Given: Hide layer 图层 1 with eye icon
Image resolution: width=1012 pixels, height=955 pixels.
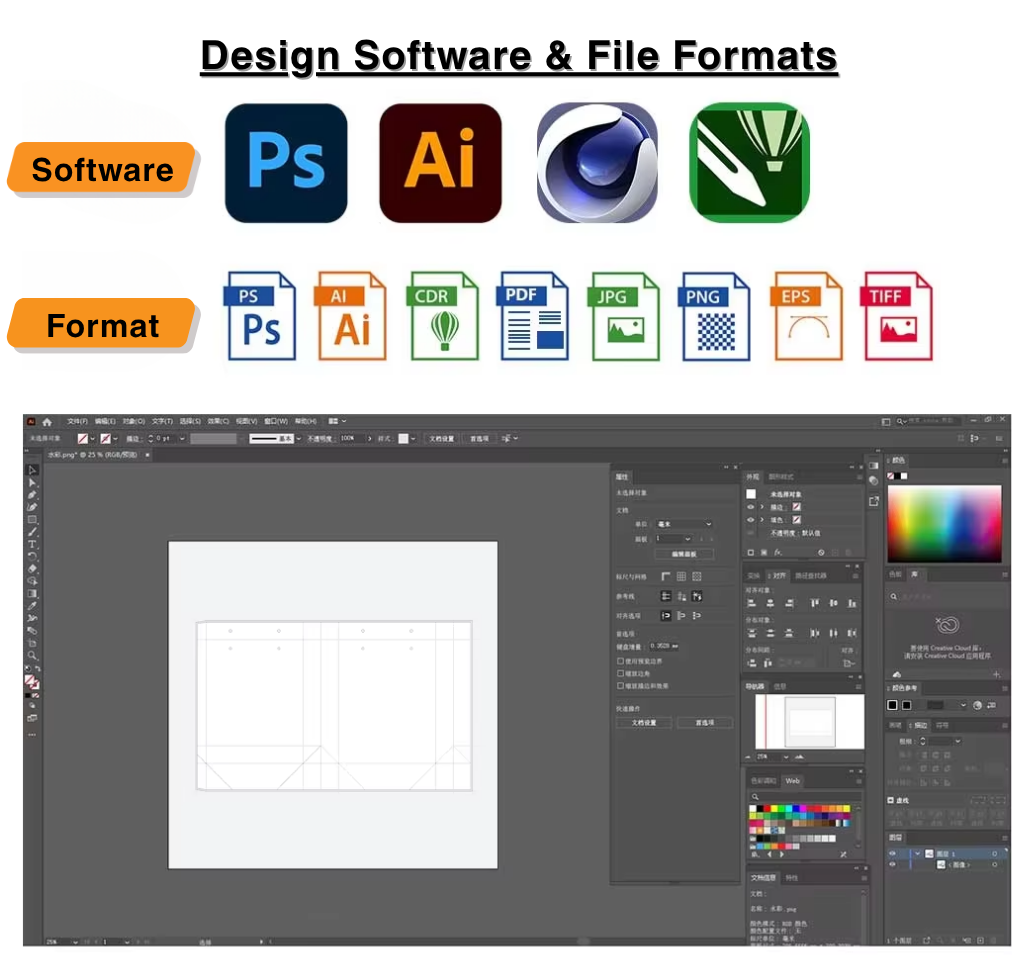Looking at the screenshot, I should point(893,853).
